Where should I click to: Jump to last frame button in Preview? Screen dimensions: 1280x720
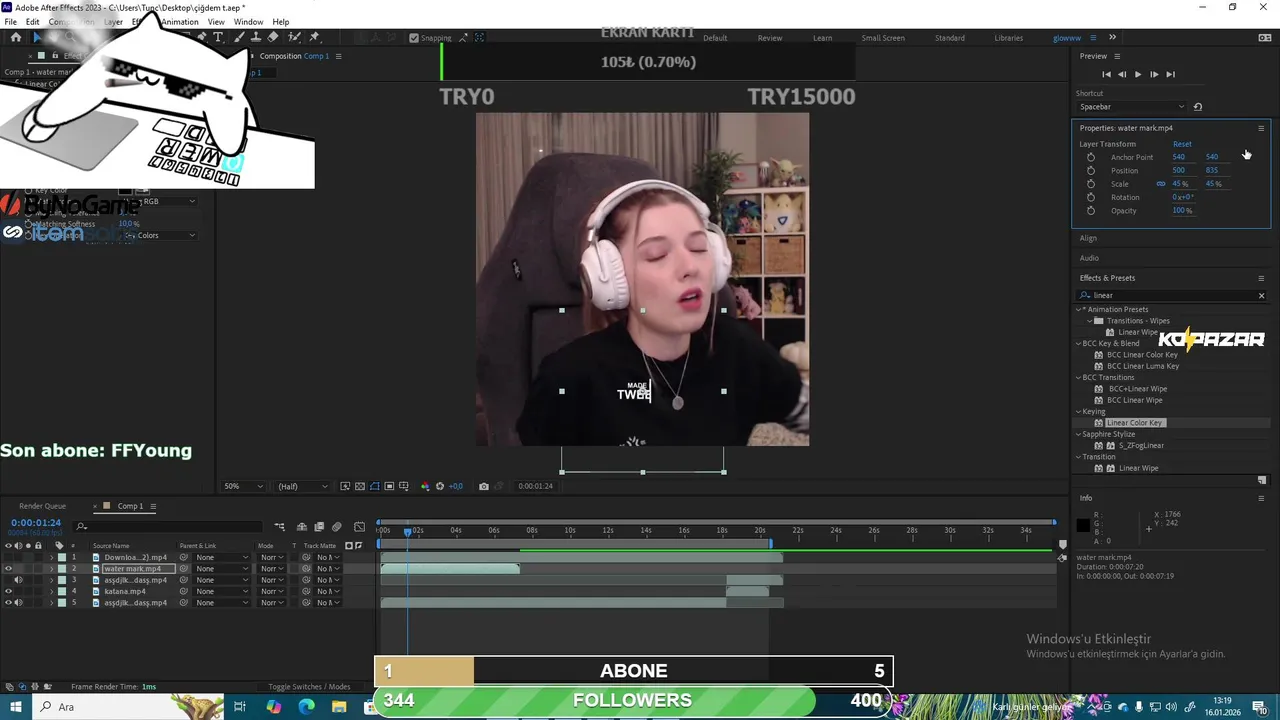[x=1170, y=74]
